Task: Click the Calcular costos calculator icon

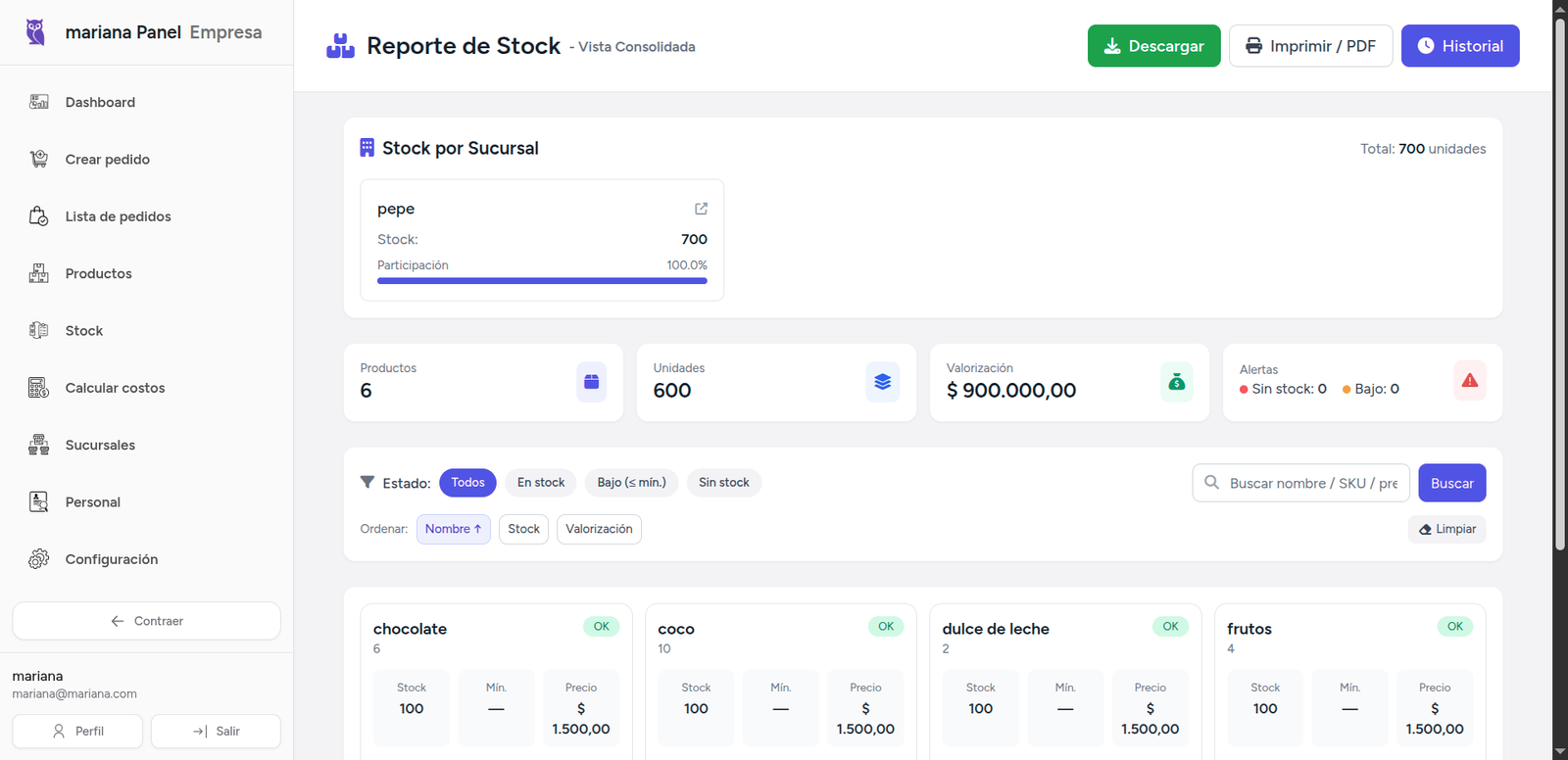Action: [x=38, y=388]
